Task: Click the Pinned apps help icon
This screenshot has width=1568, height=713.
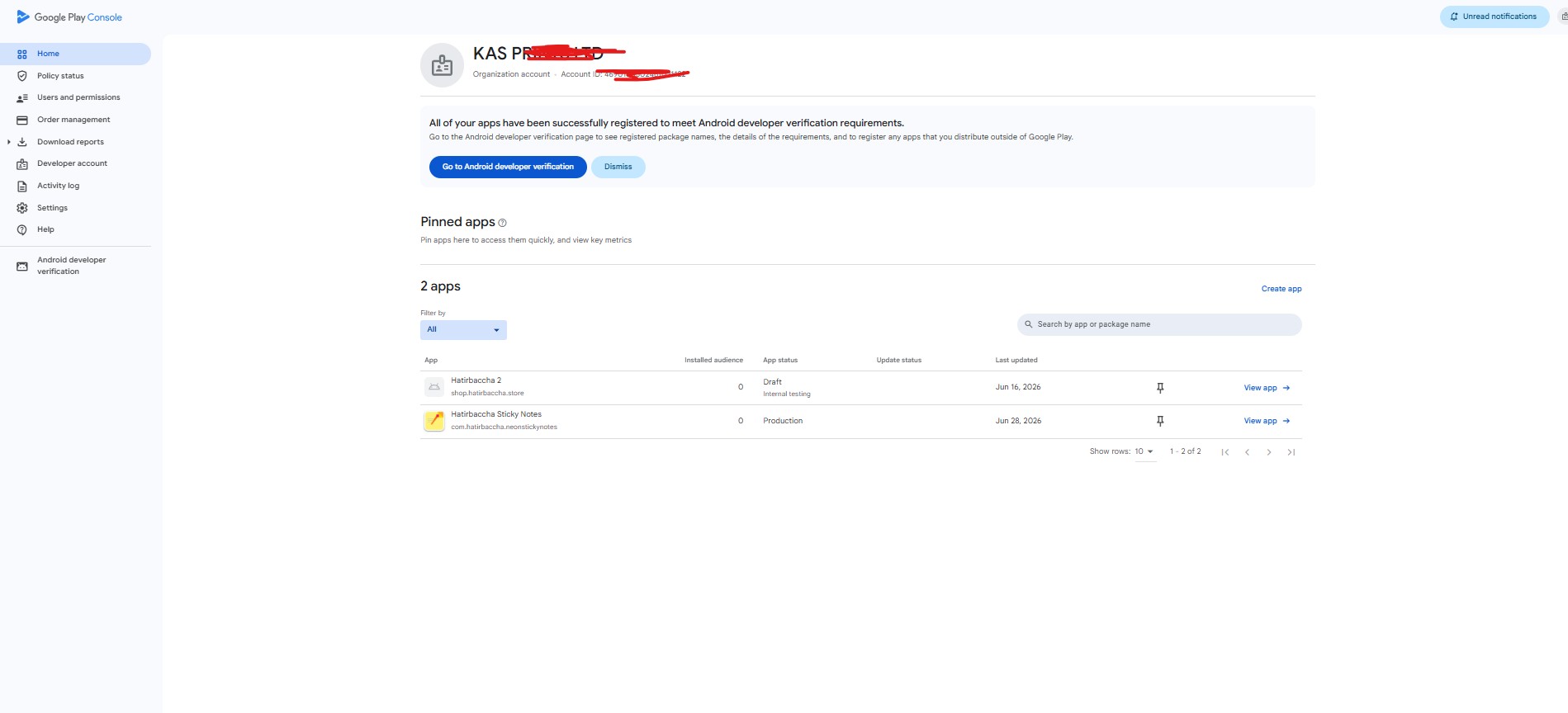Action: [502, 223]
